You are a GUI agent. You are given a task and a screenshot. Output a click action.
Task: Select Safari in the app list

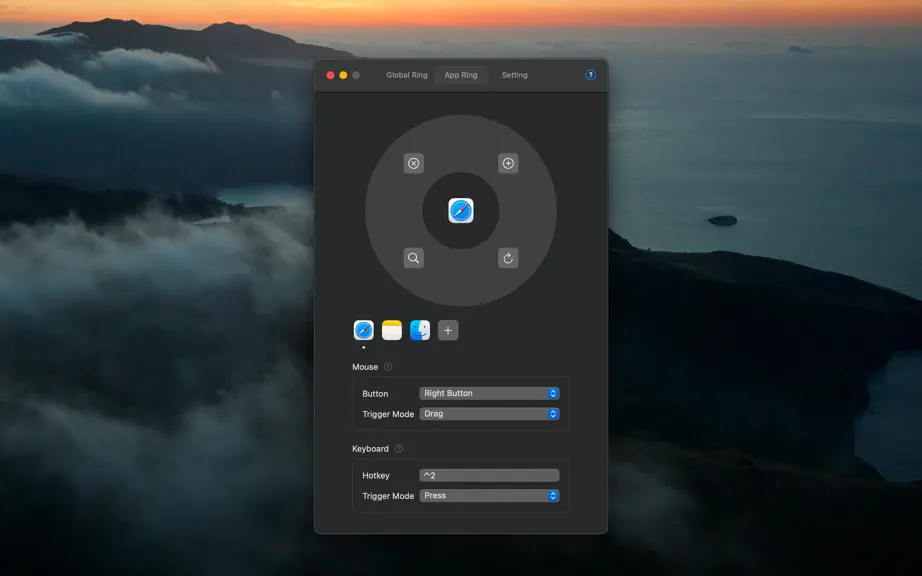click(363, 330)
